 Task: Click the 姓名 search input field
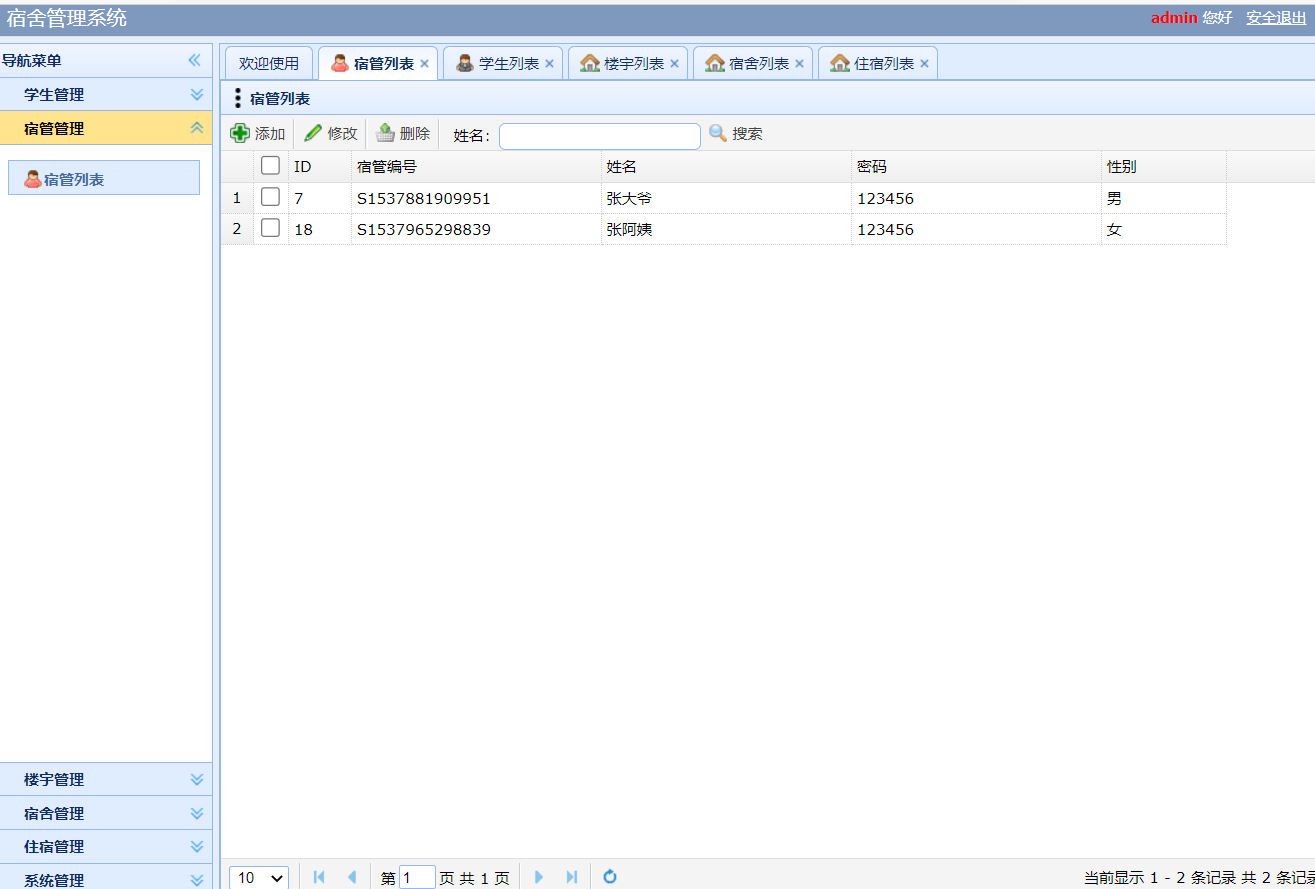[598, 135]
